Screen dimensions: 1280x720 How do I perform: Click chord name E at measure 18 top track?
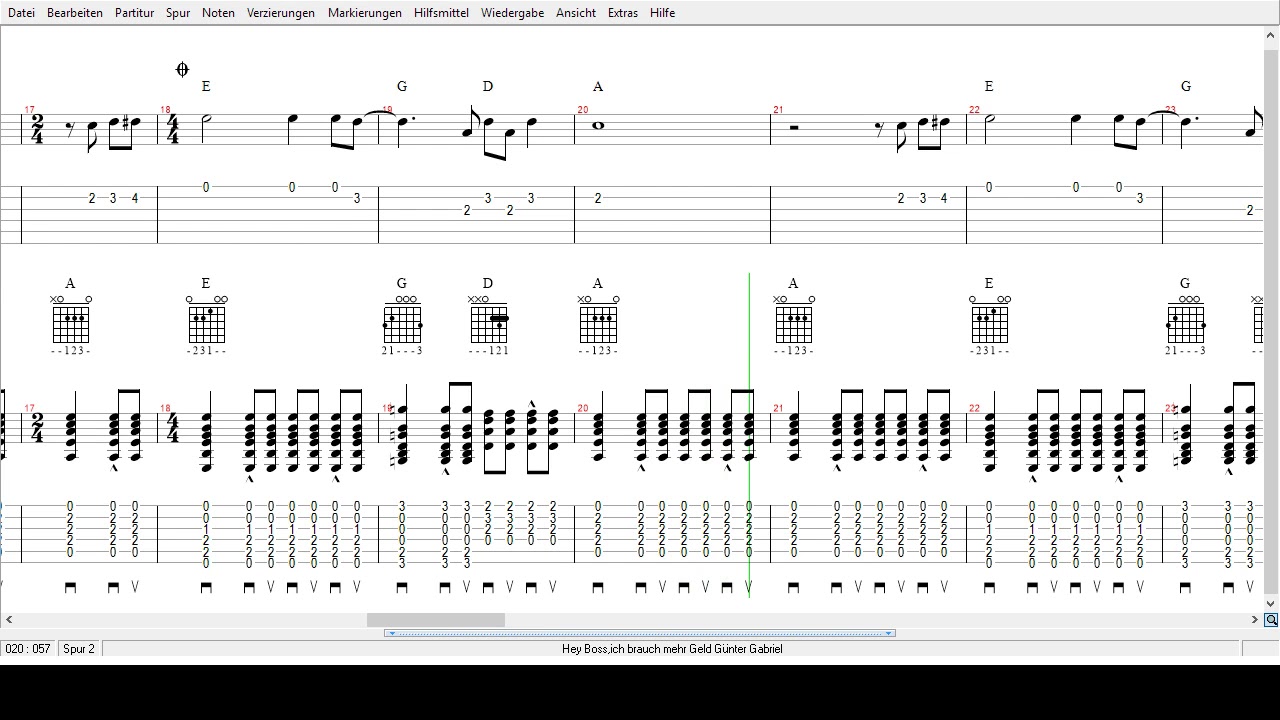206,87
